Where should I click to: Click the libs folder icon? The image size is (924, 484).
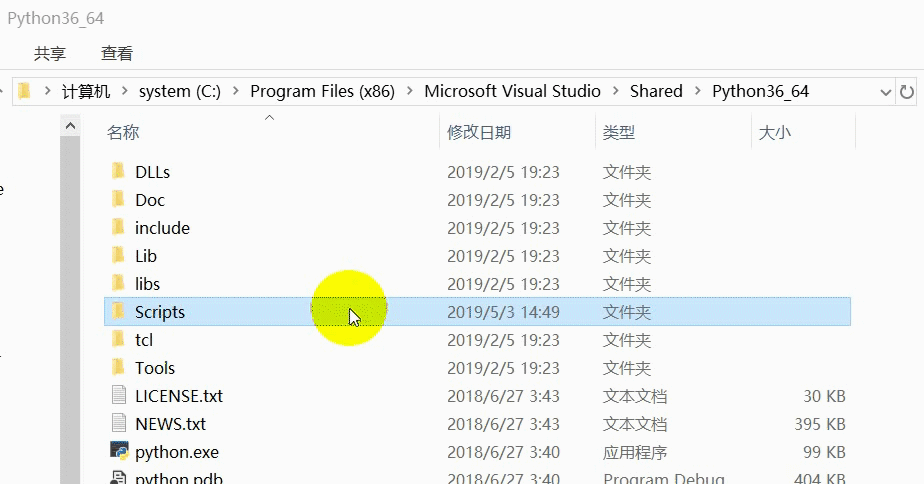click(118, 284)
